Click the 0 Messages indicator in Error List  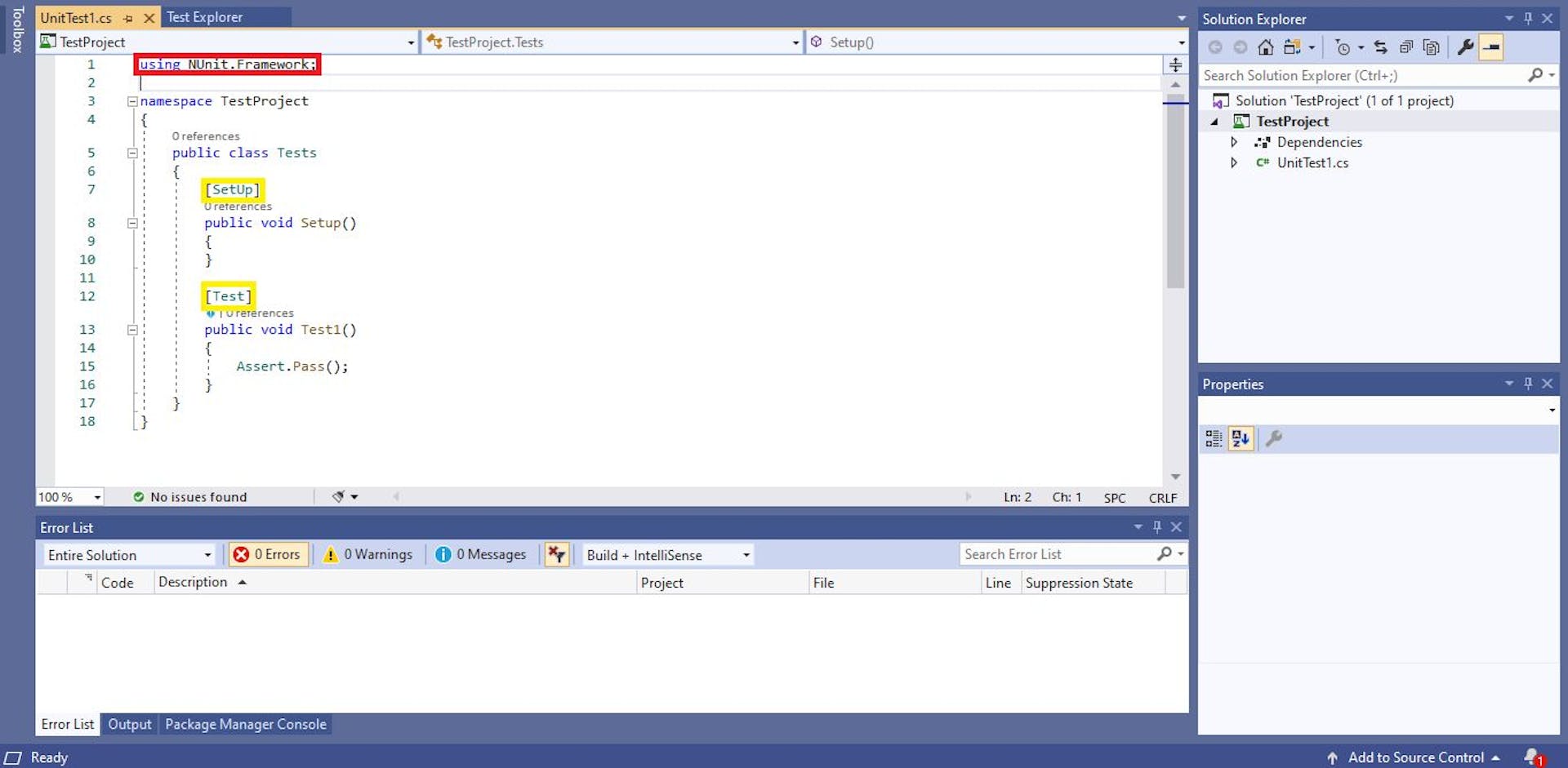(481, 554)
